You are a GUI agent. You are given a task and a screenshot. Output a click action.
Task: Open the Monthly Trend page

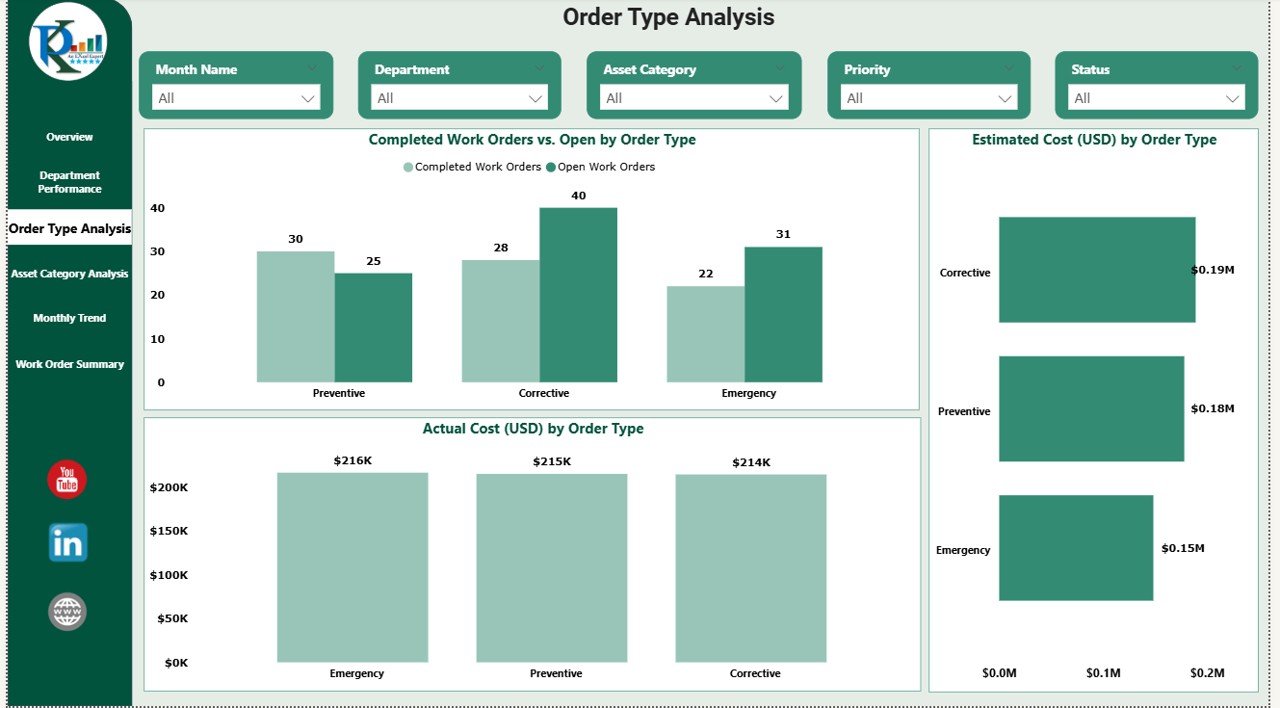[x=68, y=317]
